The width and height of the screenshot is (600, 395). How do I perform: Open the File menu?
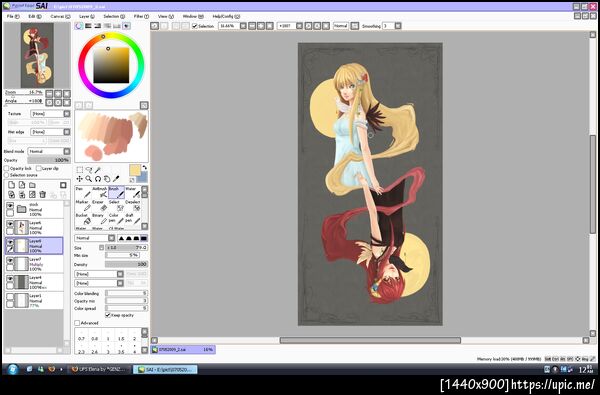tap(13, 16)
